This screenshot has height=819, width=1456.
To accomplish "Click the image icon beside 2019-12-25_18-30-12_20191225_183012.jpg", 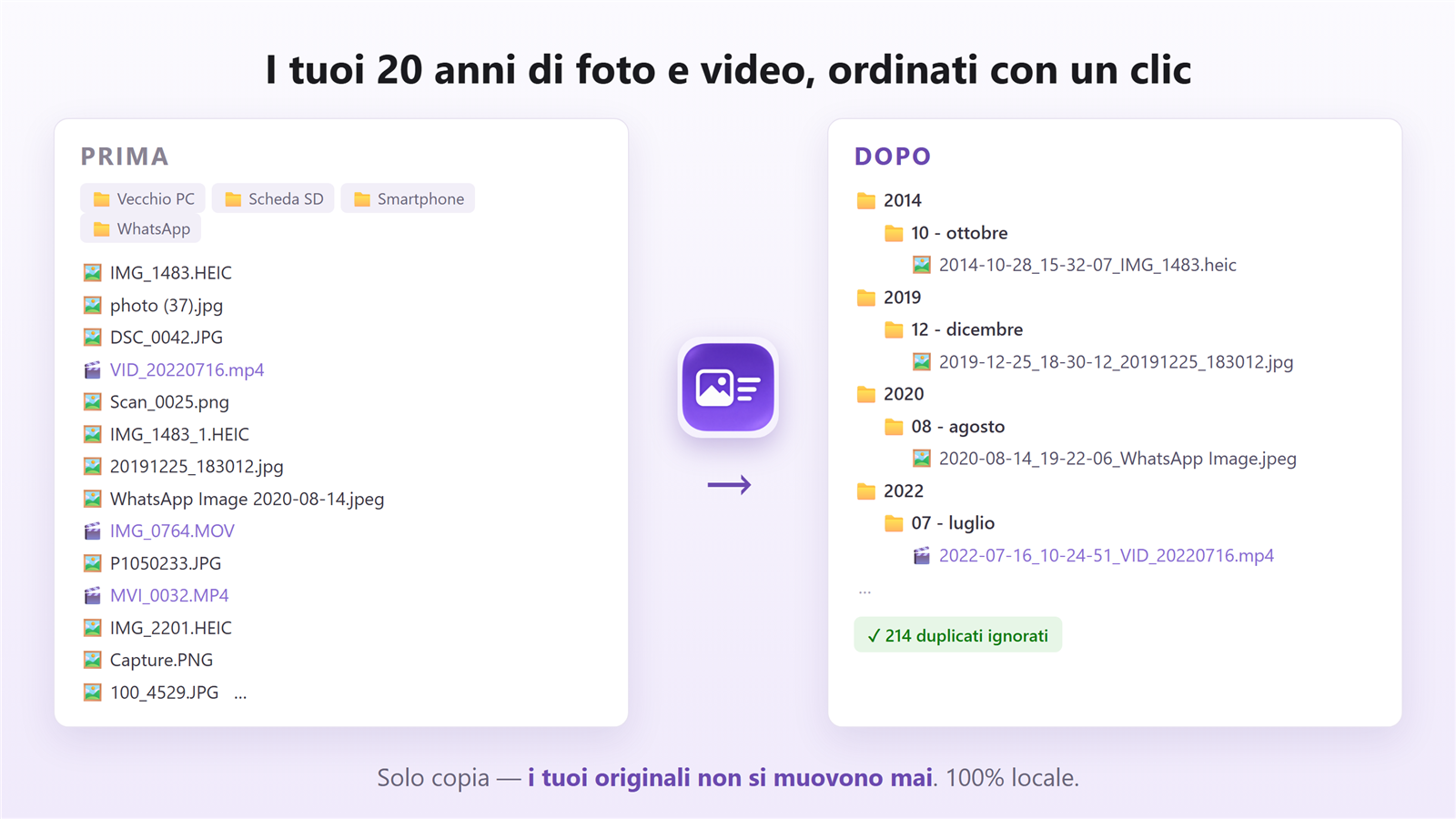I will coord(922,362).
